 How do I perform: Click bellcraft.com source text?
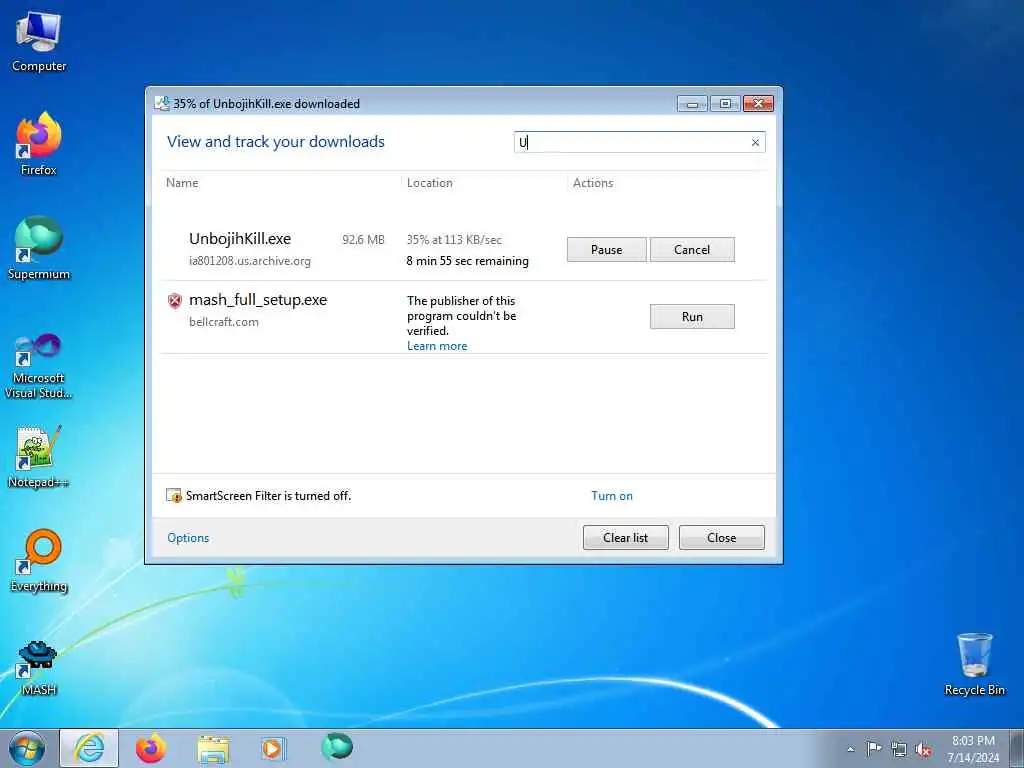[224, 322]
